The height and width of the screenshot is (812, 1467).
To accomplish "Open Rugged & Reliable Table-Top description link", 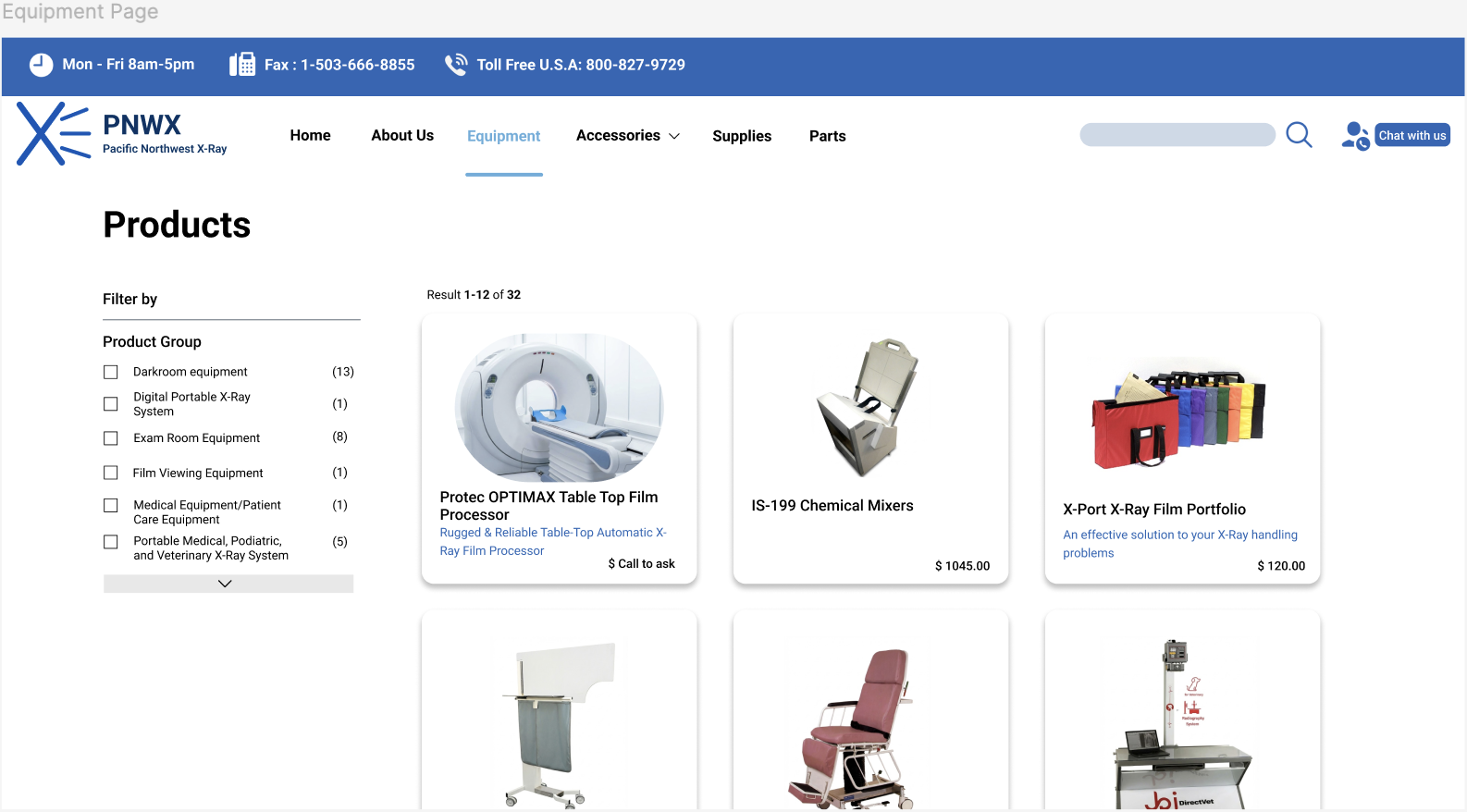I will point(553,541).
